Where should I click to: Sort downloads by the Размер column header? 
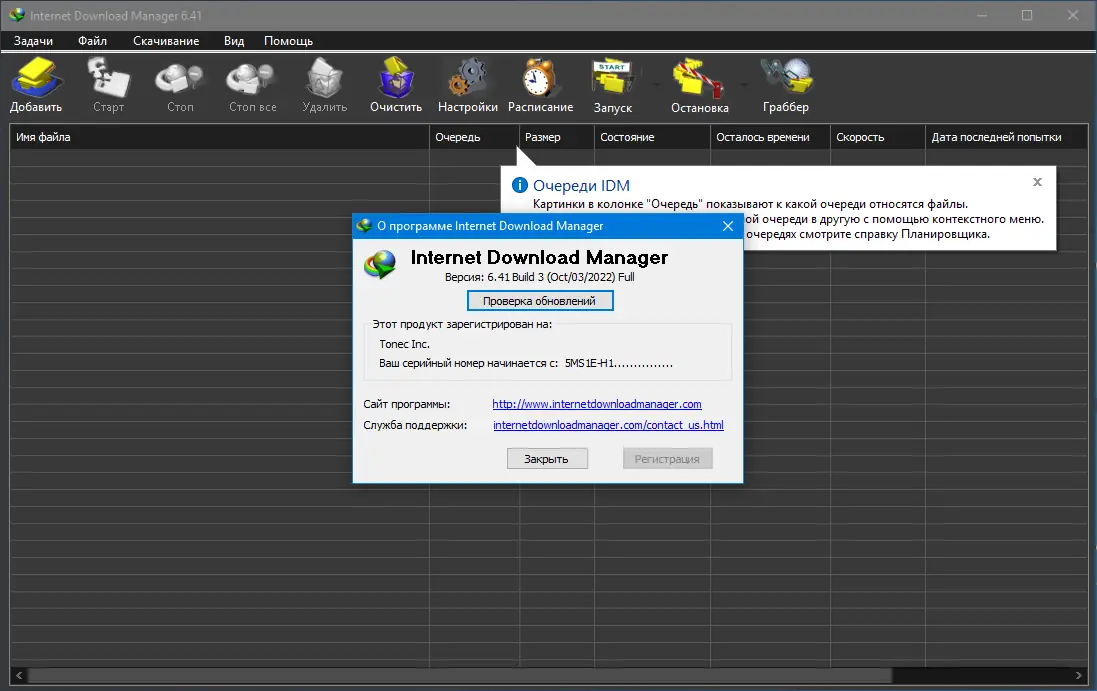556,137
